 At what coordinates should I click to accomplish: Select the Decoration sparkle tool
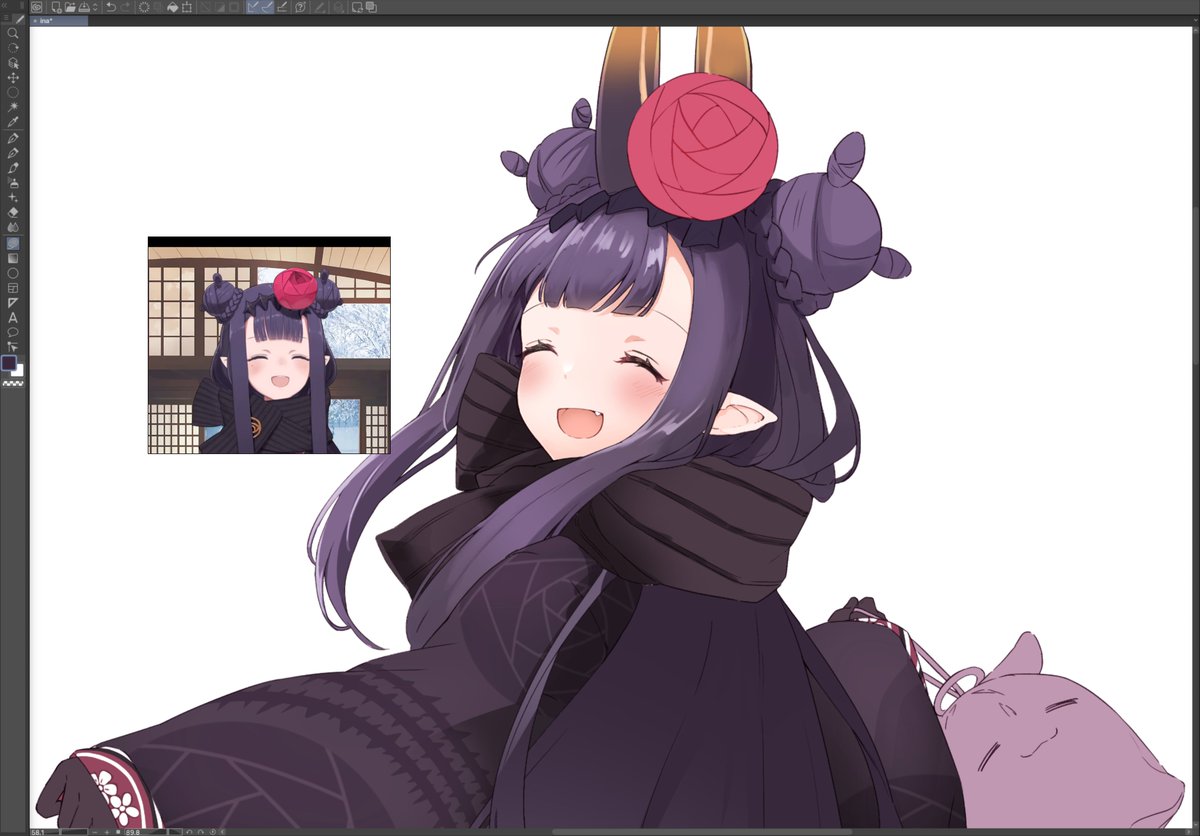pyautogui.click(x=13, y=197)
